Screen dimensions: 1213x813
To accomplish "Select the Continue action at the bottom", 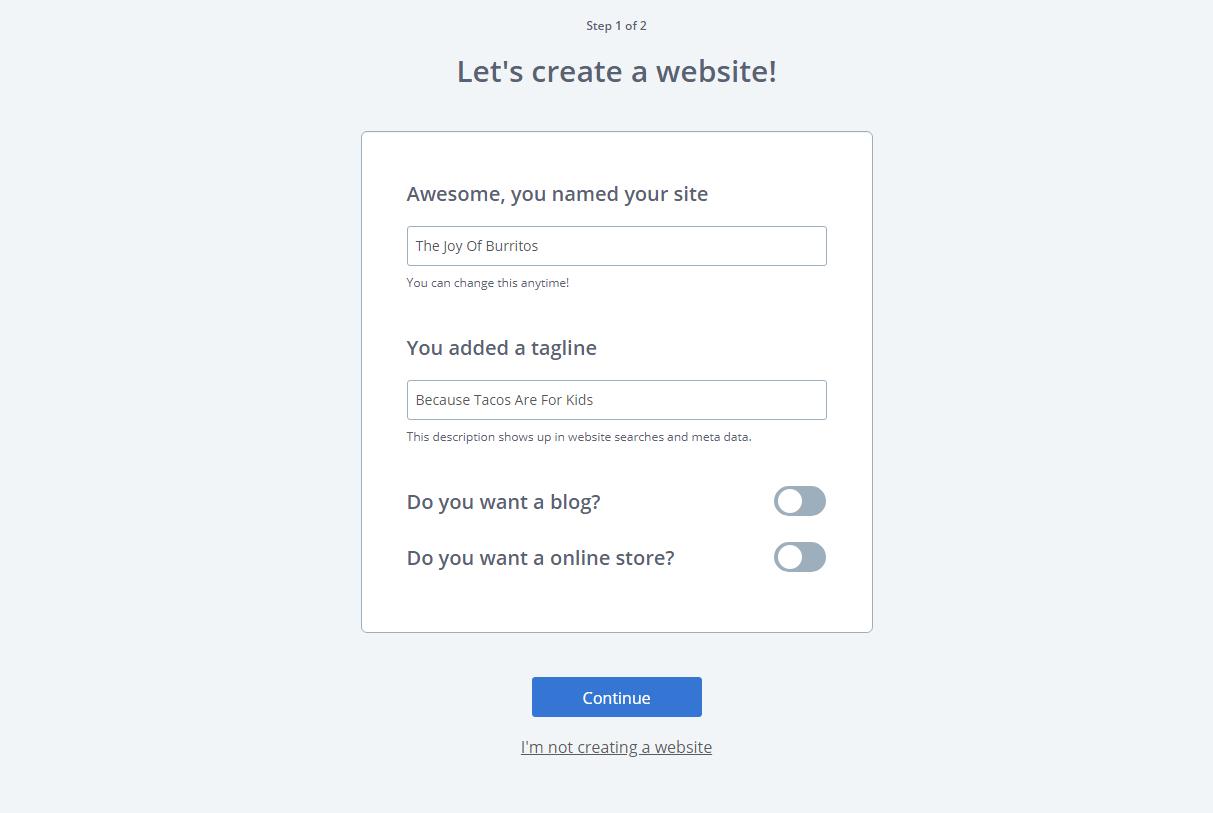I will [616, 697].
